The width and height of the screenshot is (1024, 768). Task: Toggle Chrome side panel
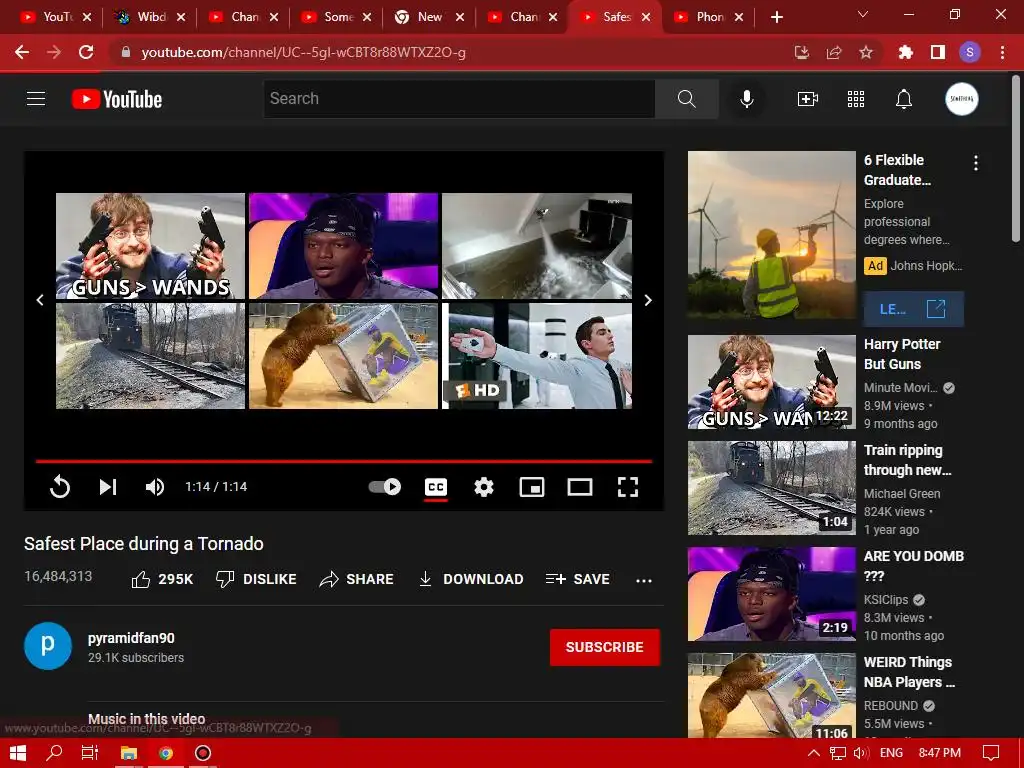[938, 52]
